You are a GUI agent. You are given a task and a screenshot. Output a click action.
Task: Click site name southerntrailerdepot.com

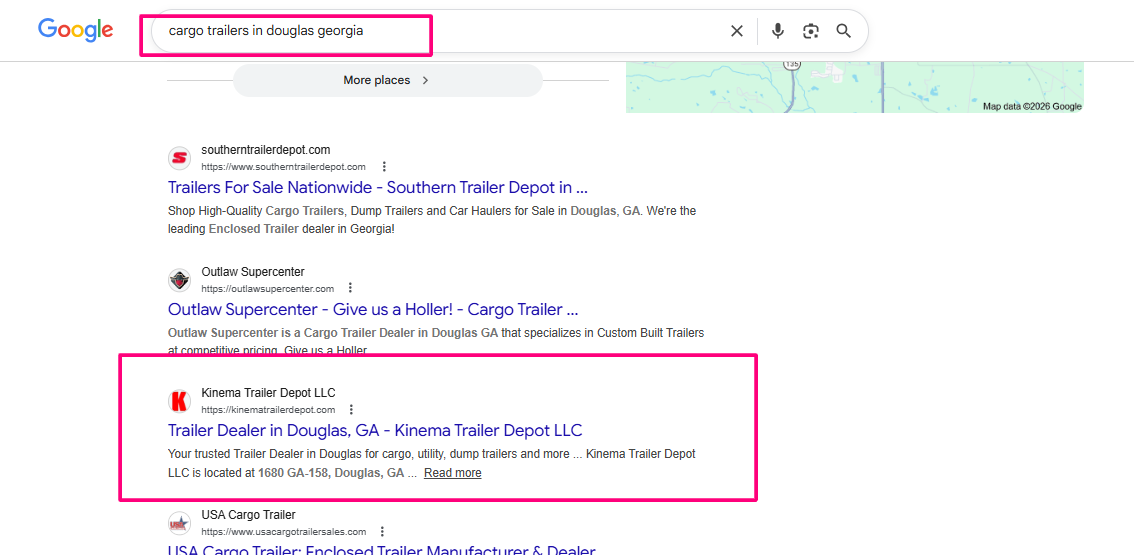point(266,150)
